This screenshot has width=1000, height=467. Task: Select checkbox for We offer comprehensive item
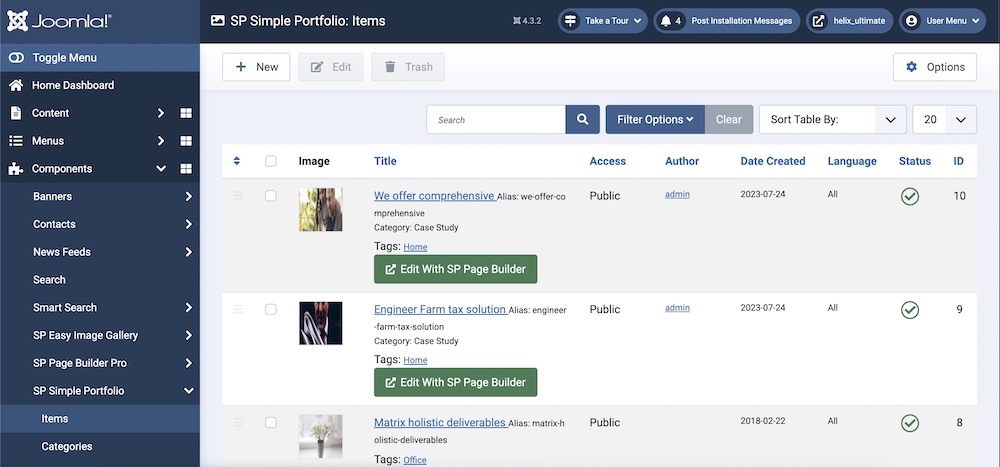(271, 196)
